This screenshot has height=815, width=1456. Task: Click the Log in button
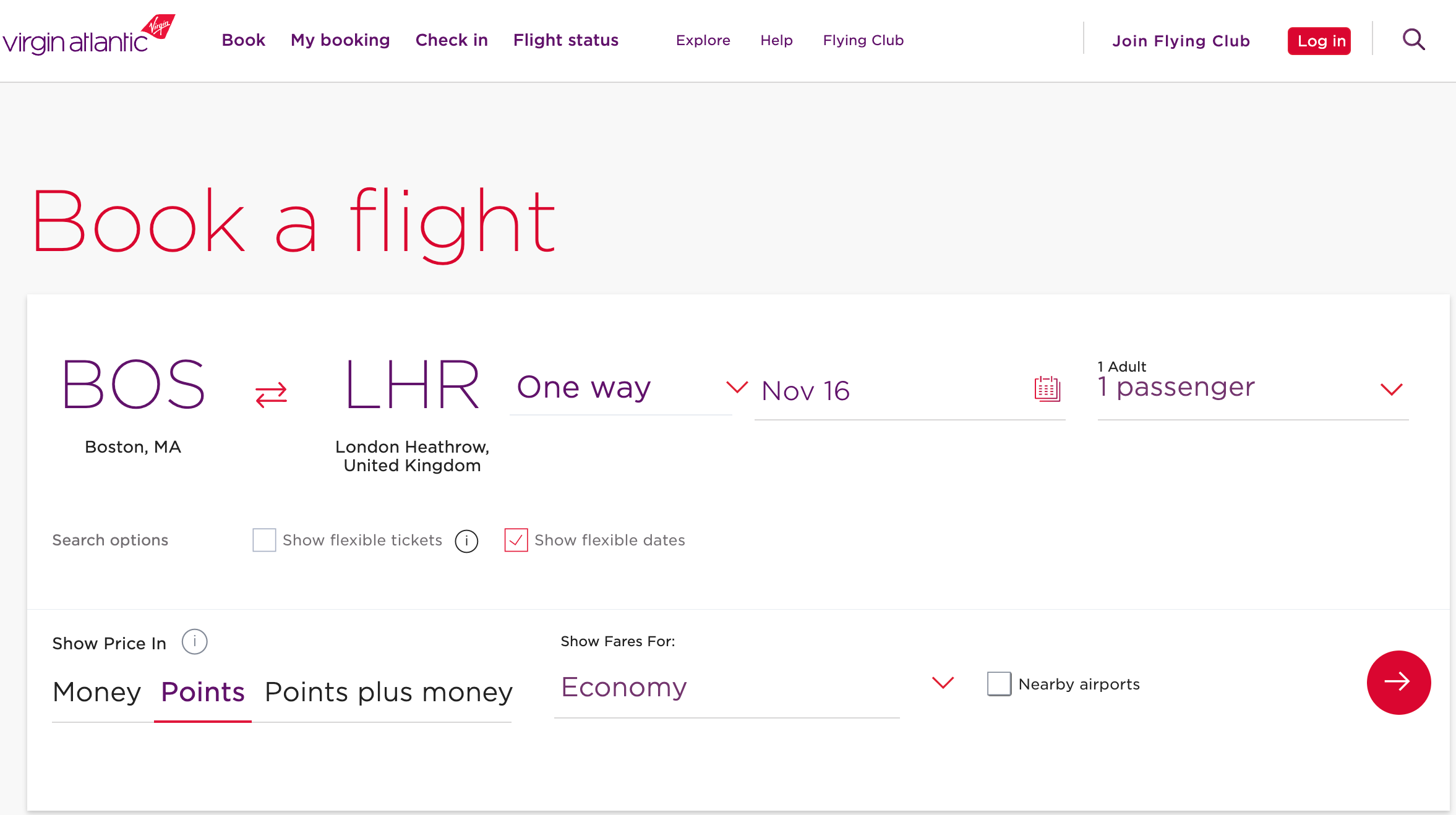(1319, 40)
